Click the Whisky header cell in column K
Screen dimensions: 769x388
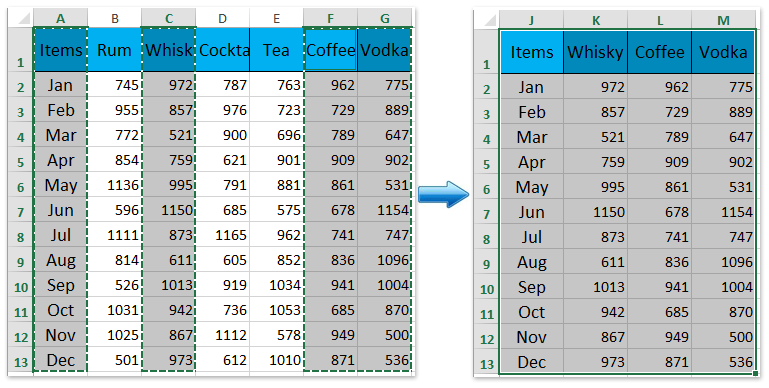point(596,52)
